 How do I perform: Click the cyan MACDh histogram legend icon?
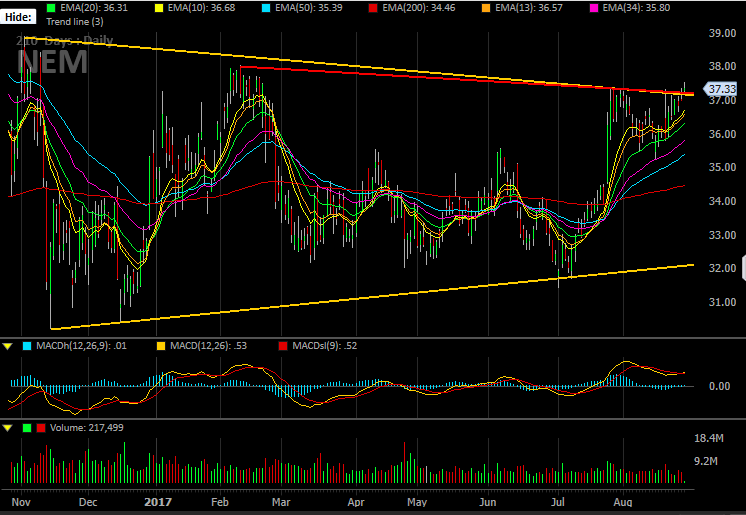coord(27,346)
